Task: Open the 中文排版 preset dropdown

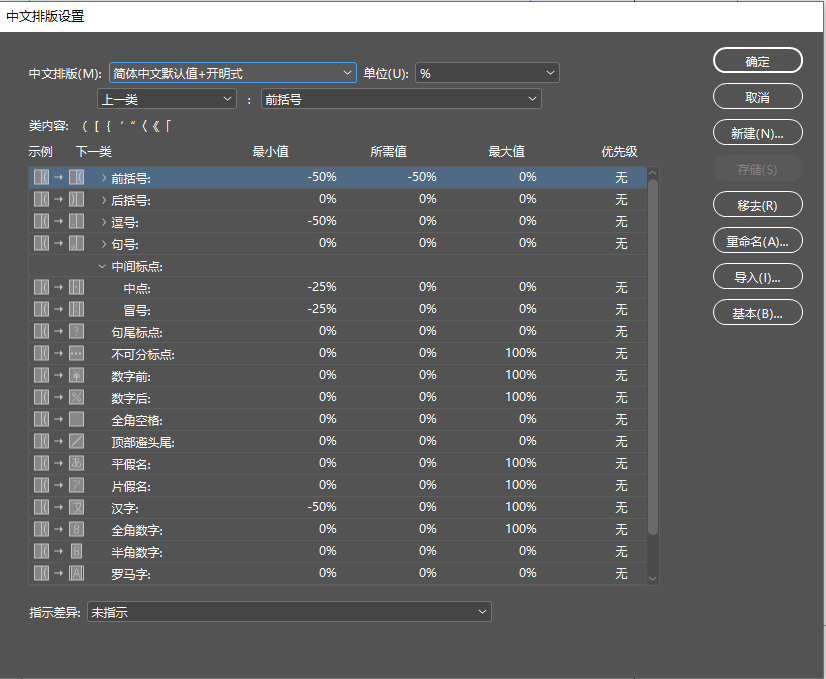Action: [x=232, y=73]
